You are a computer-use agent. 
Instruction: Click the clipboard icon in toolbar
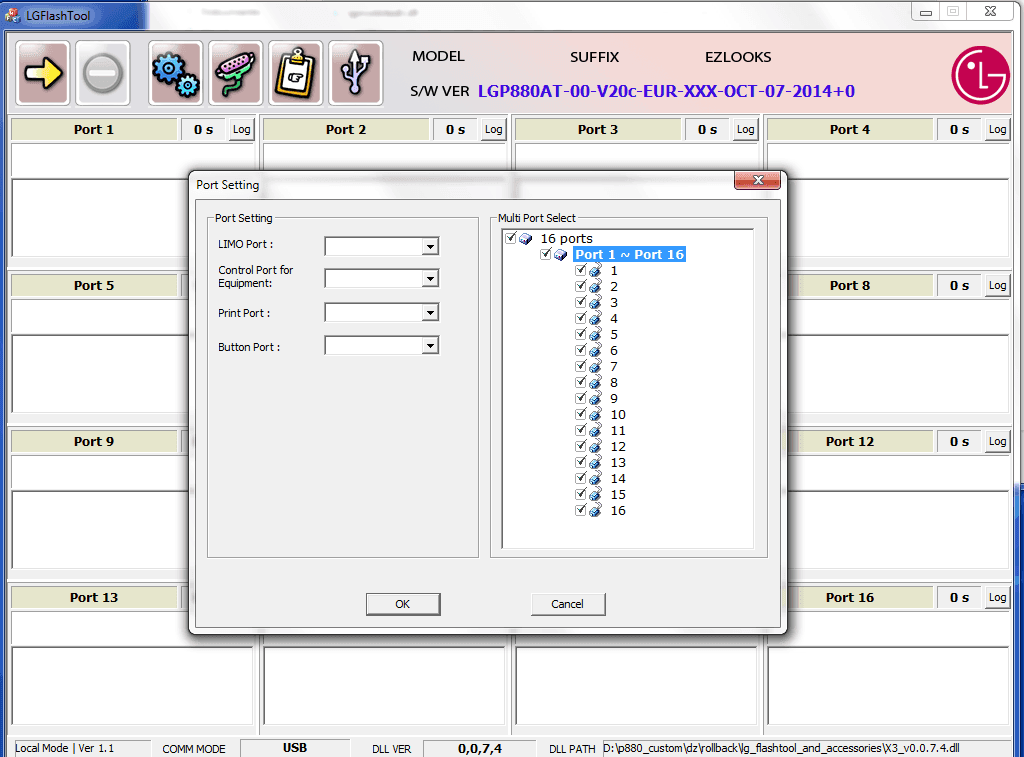click(296, 72)
